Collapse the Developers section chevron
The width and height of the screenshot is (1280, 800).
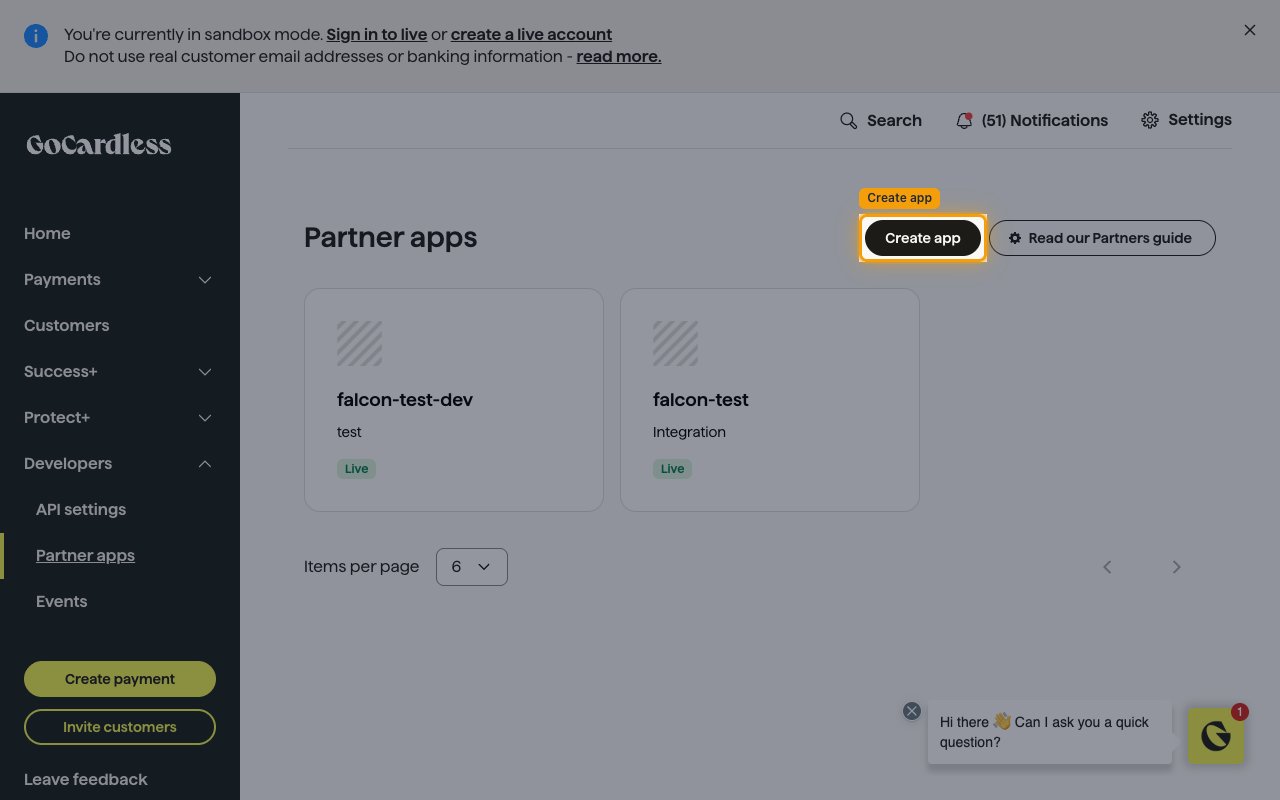(x=205, y=464)
